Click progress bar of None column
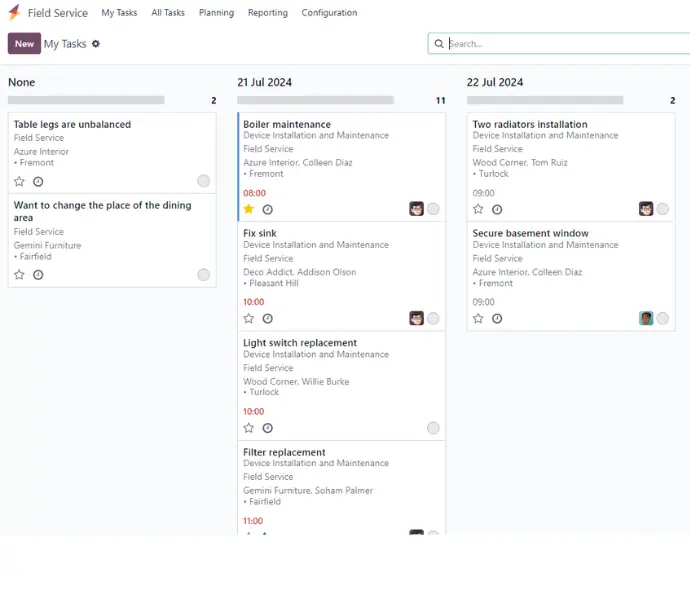This screenshot has width=690, height=590. tap(86, 100)
